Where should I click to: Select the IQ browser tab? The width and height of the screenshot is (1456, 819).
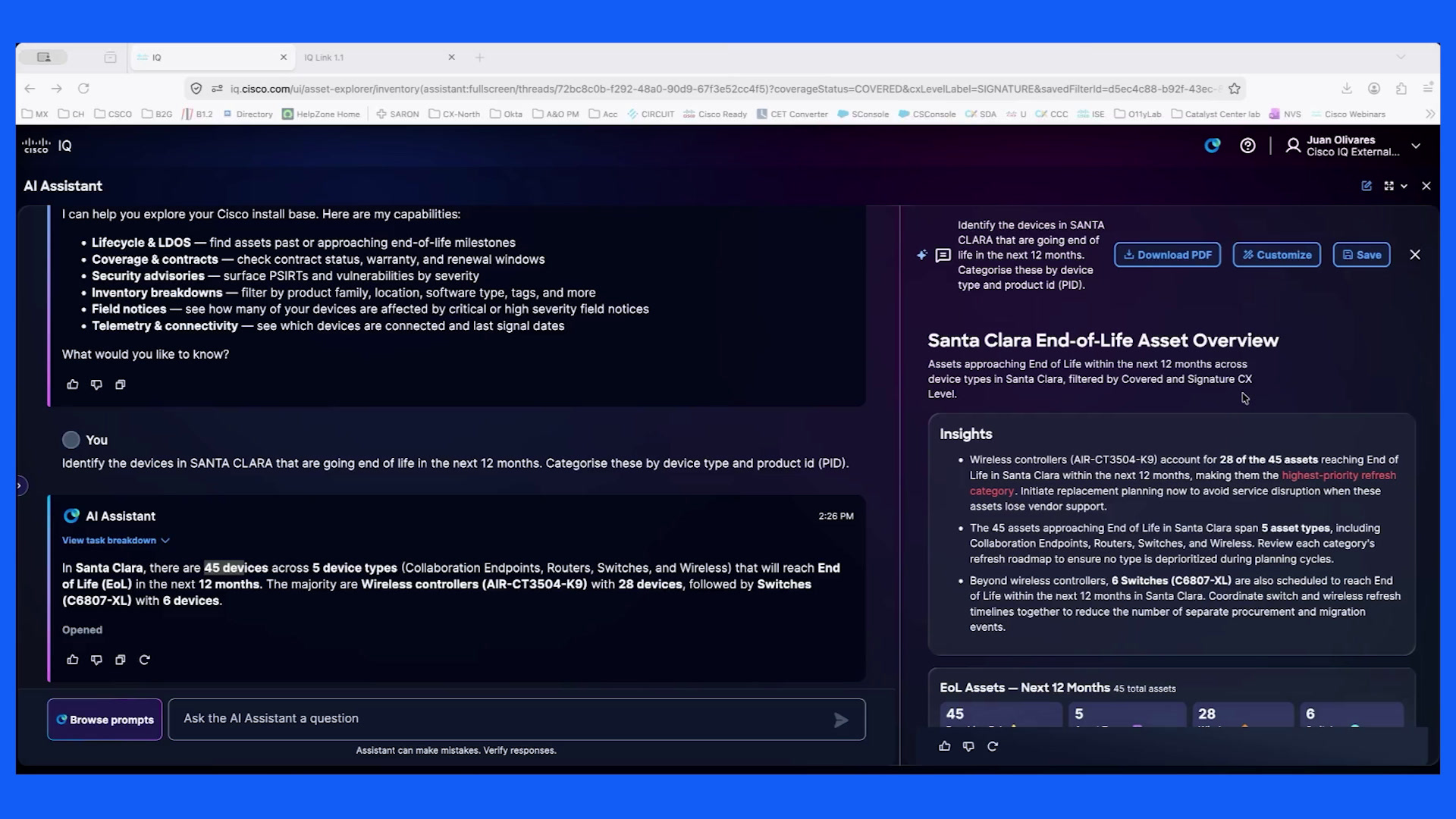[x=212, y=58]
